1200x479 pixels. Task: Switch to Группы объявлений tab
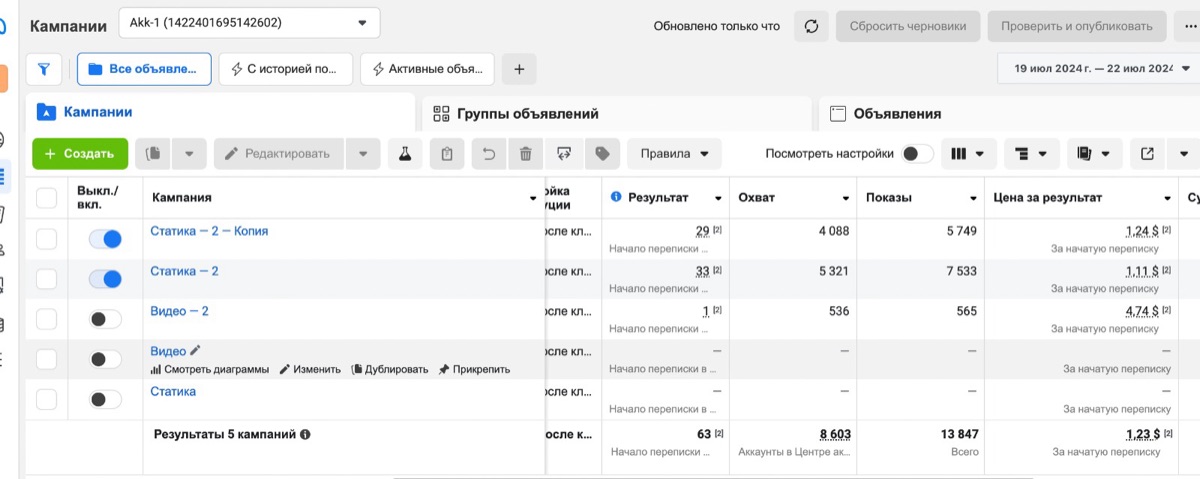click(616, 113)
